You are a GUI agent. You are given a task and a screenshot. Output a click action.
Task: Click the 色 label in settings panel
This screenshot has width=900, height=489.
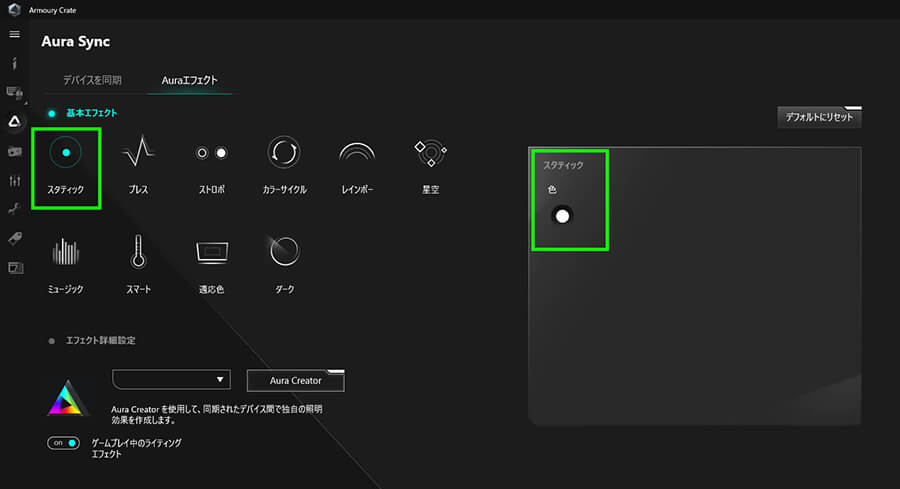pyautogui.click(x=552, y=189)
